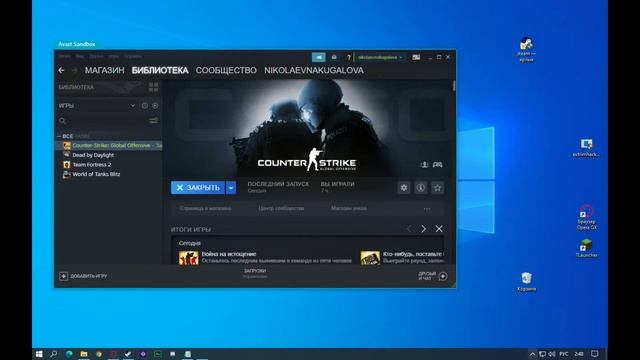This screenshot has width=640, height=360.
Task: Open the Игры menu in menu bar
Action: (x=114, y=56)
